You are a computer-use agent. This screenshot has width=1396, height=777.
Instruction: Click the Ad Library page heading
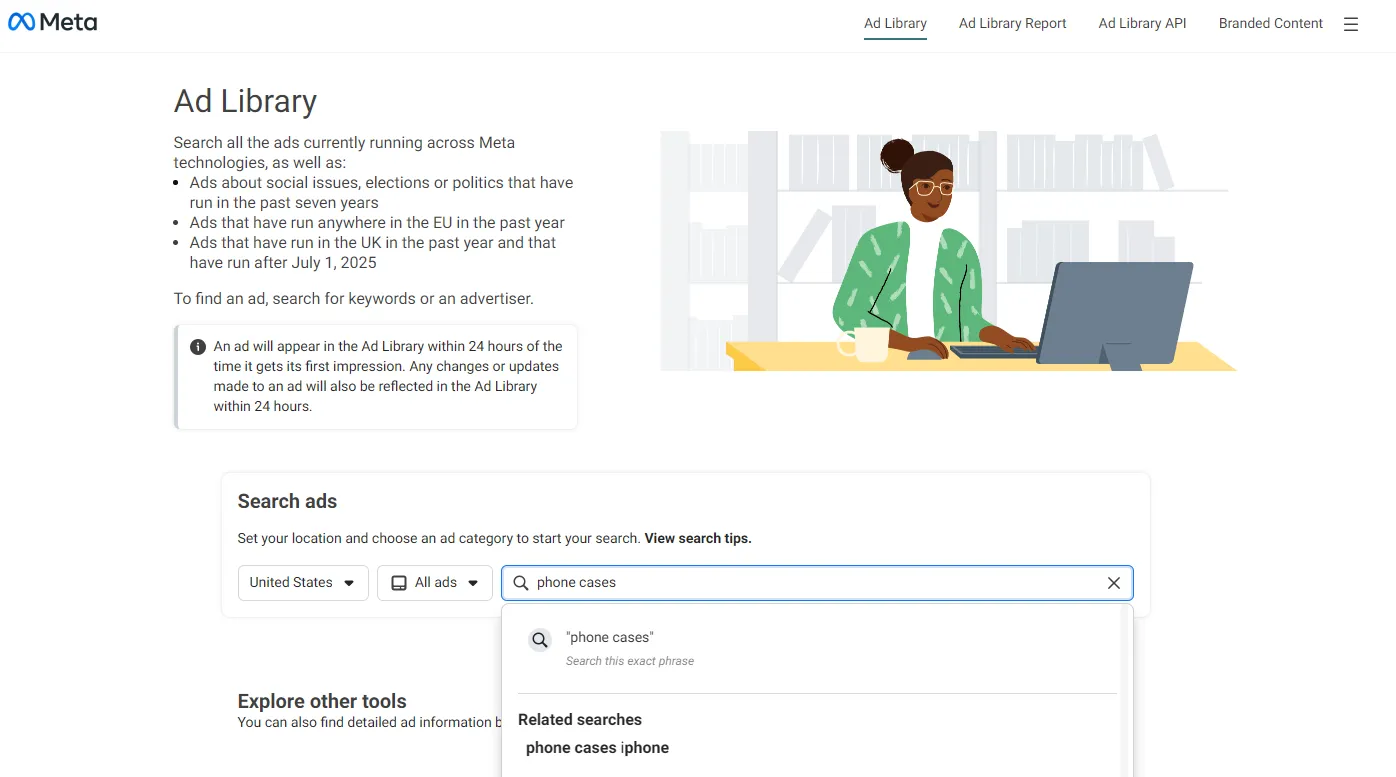(245, 101)
